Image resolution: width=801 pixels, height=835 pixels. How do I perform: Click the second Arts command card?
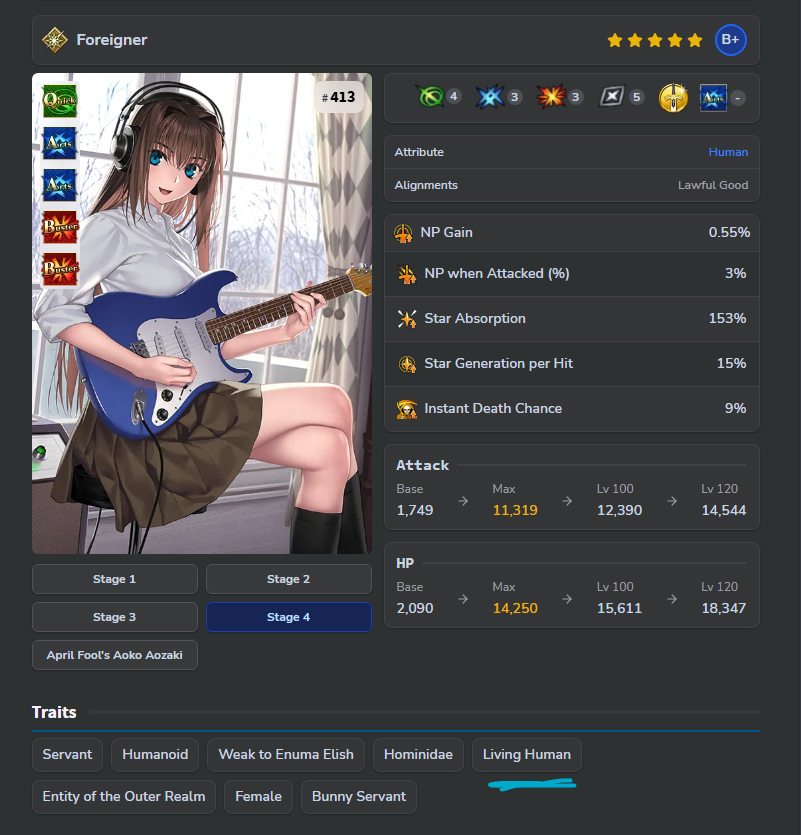click(60, 185)
